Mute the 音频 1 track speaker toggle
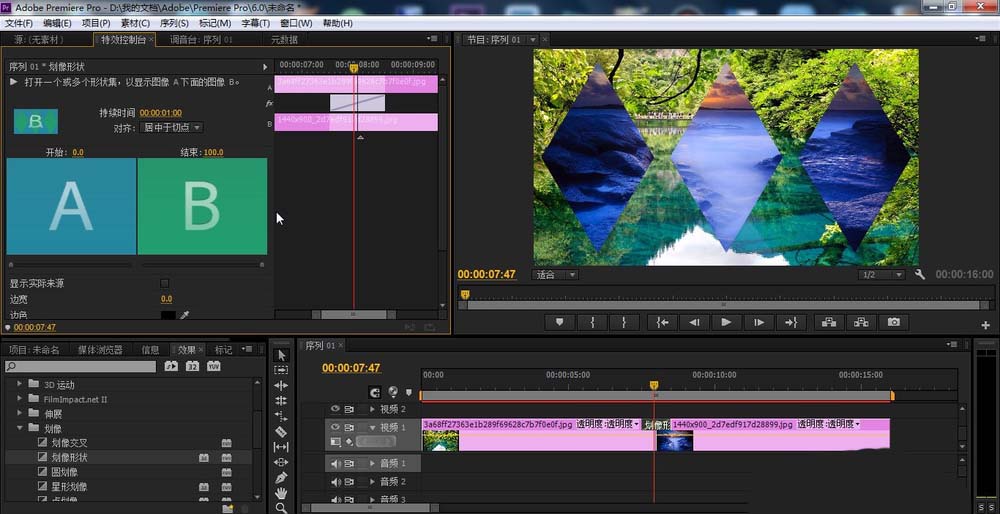 pos(336,463)
